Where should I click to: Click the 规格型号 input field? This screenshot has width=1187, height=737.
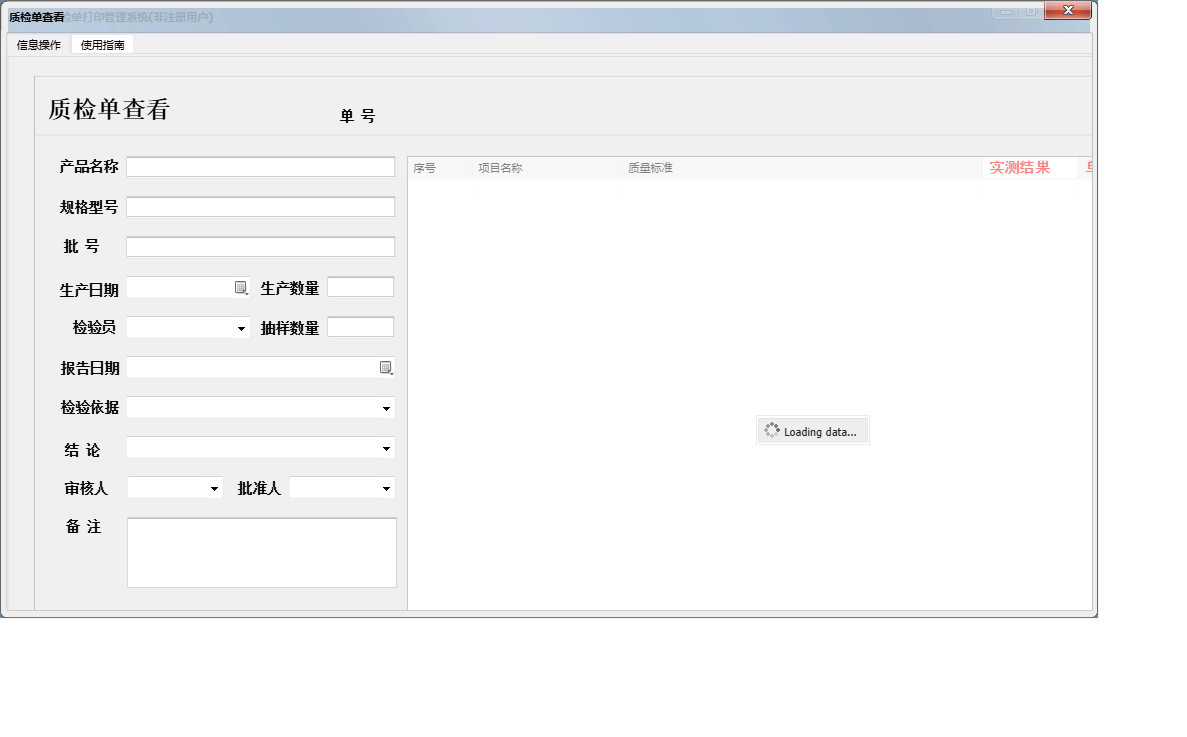(260, 207)
